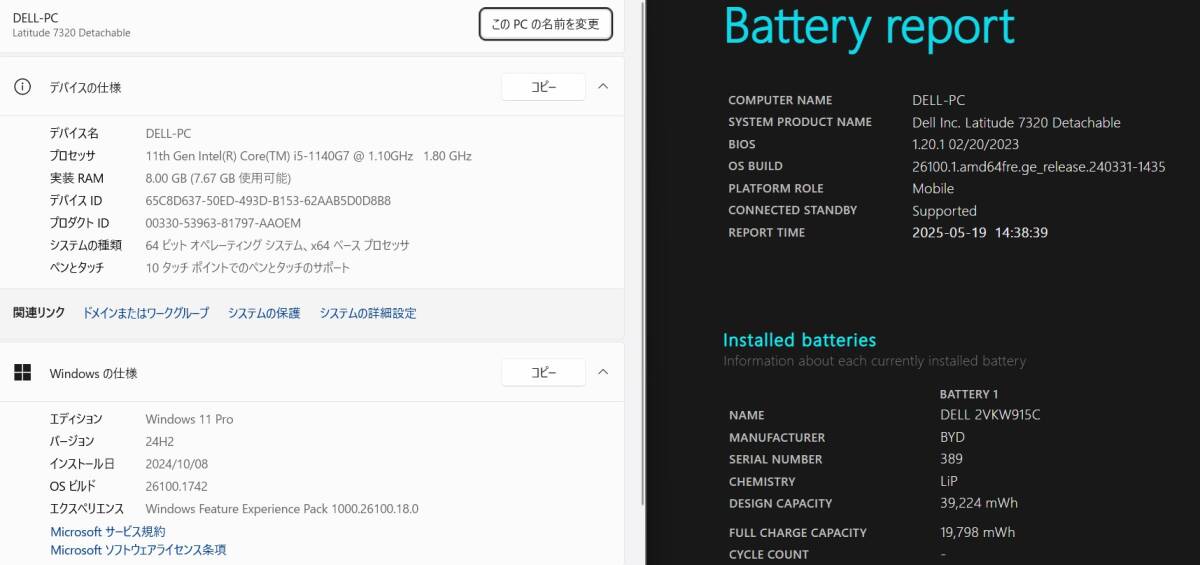The image size is (1200, 565).
Task: Select battery NAME value DELL 2VKW915C
Action: pyautogui.click(x=990, y=415)
